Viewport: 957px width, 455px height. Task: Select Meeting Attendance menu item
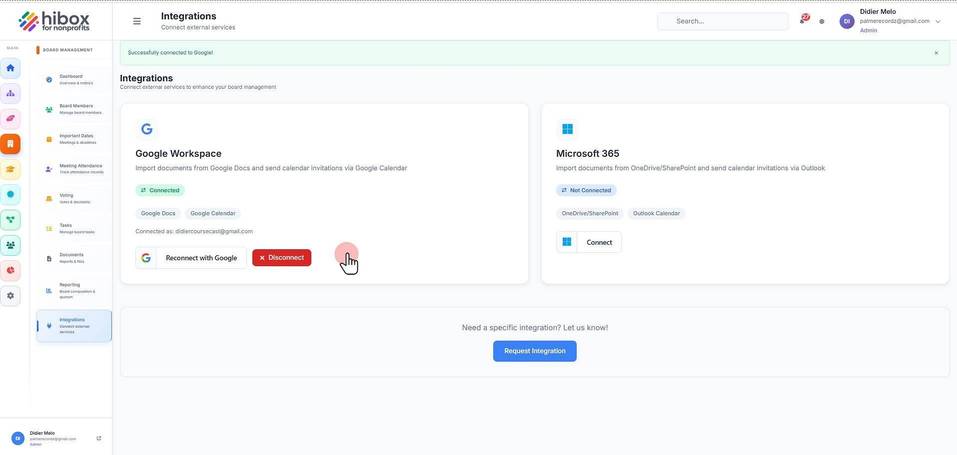click(73, 169)
